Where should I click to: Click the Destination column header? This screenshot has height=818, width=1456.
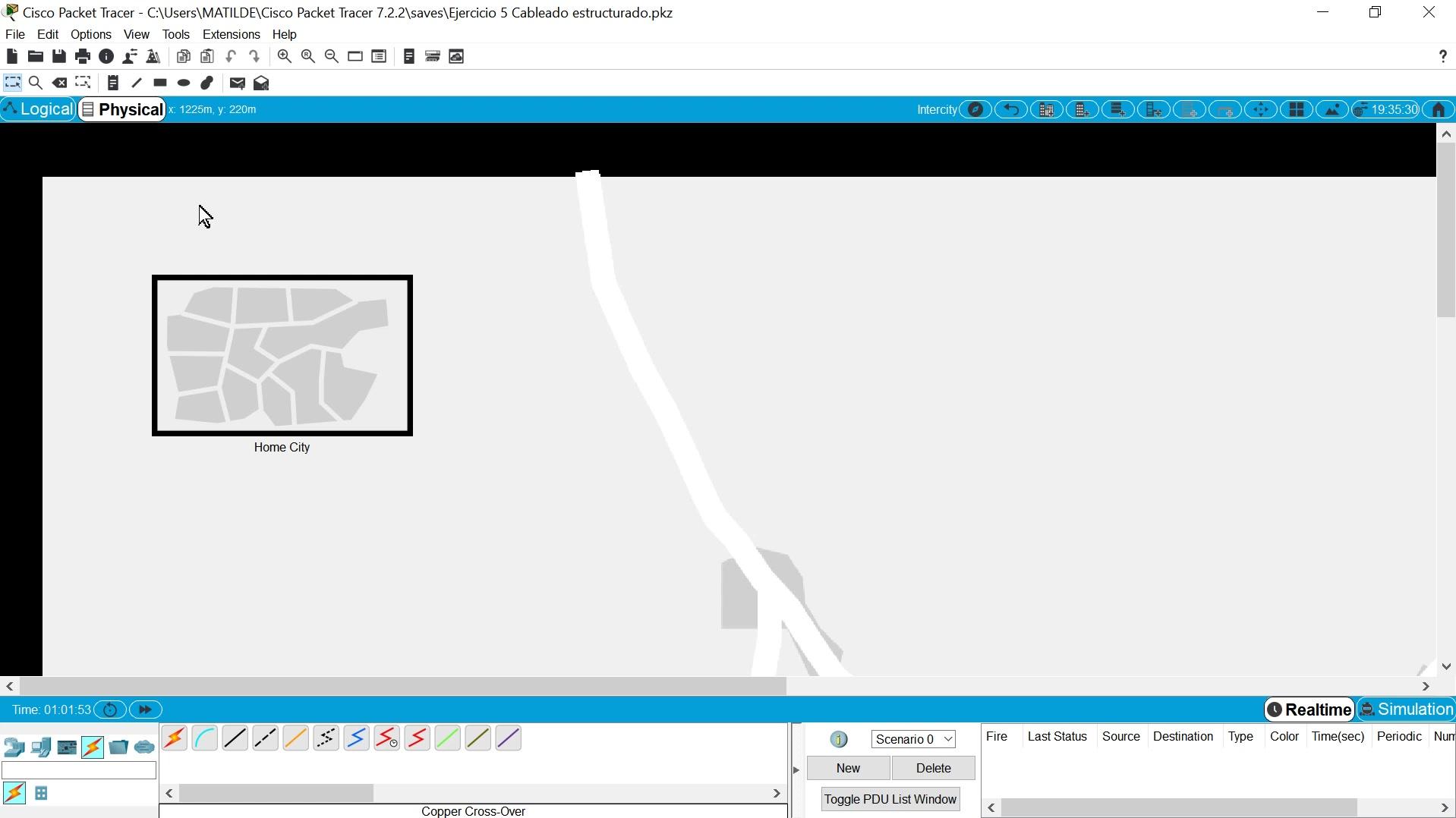[x=1183, y=737]
